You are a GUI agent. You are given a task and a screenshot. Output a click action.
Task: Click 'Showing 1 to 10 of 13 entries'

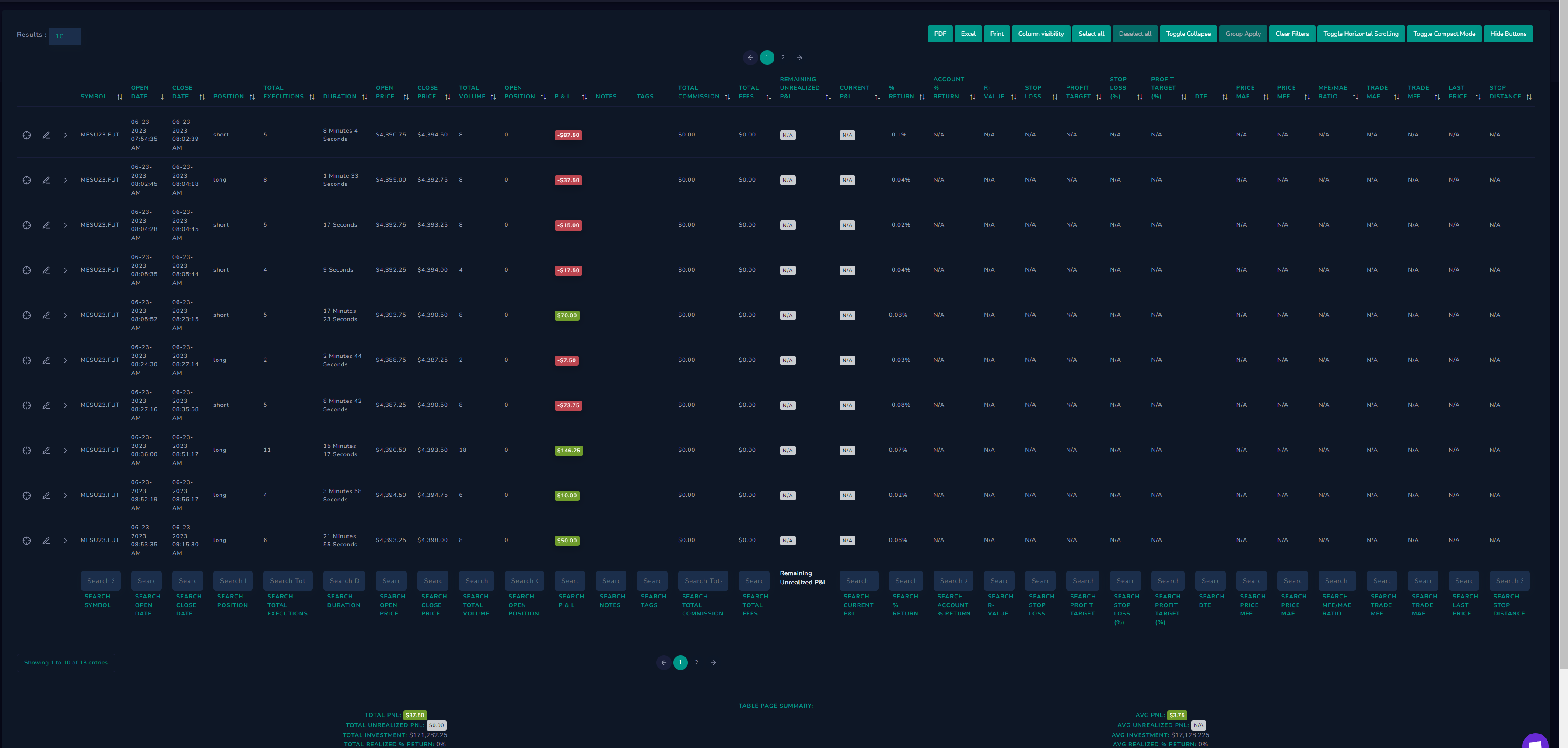click(66, 663)
